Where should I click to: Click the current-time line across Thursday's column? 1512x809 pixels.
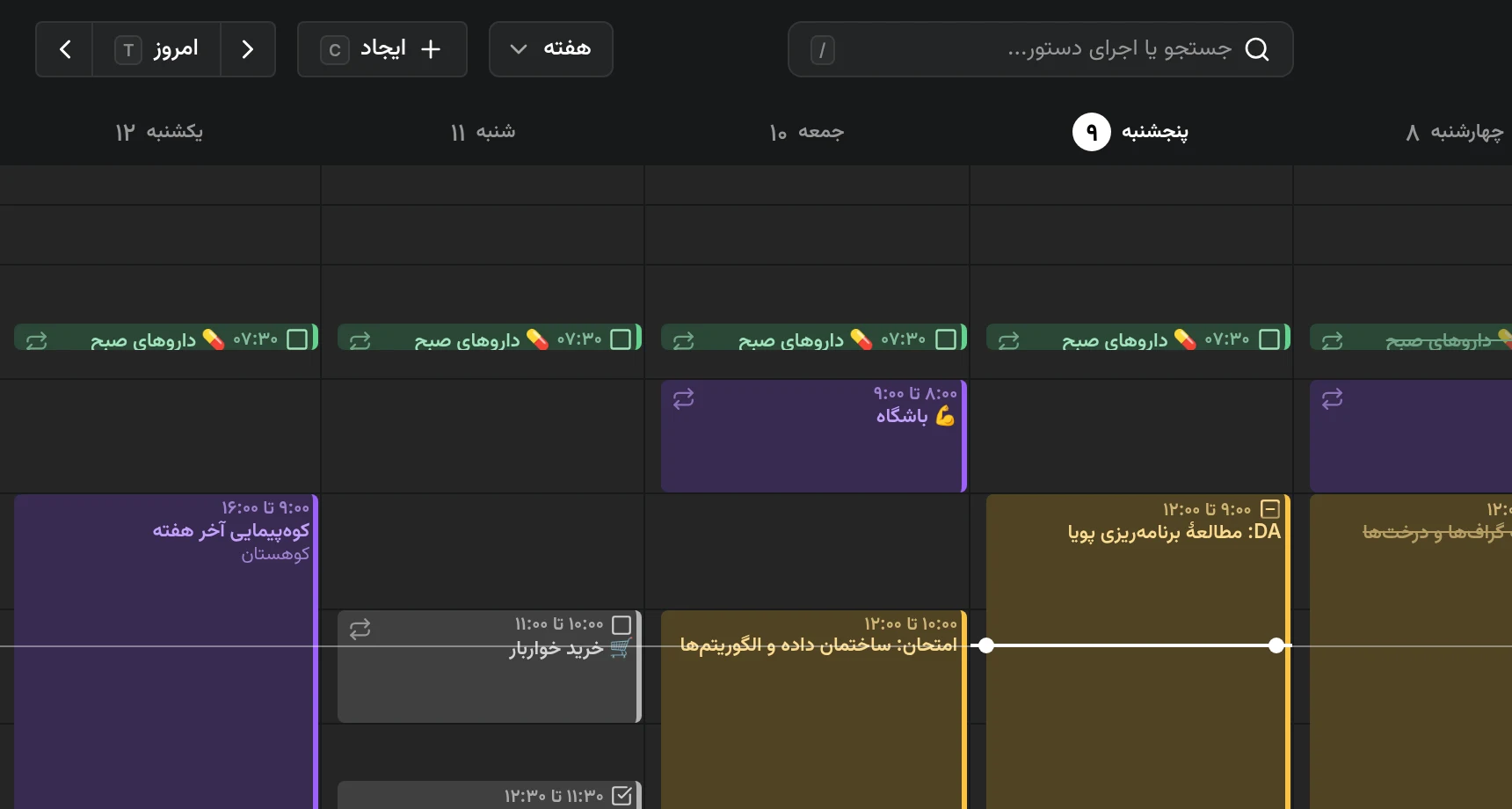tap(1131, 645)
